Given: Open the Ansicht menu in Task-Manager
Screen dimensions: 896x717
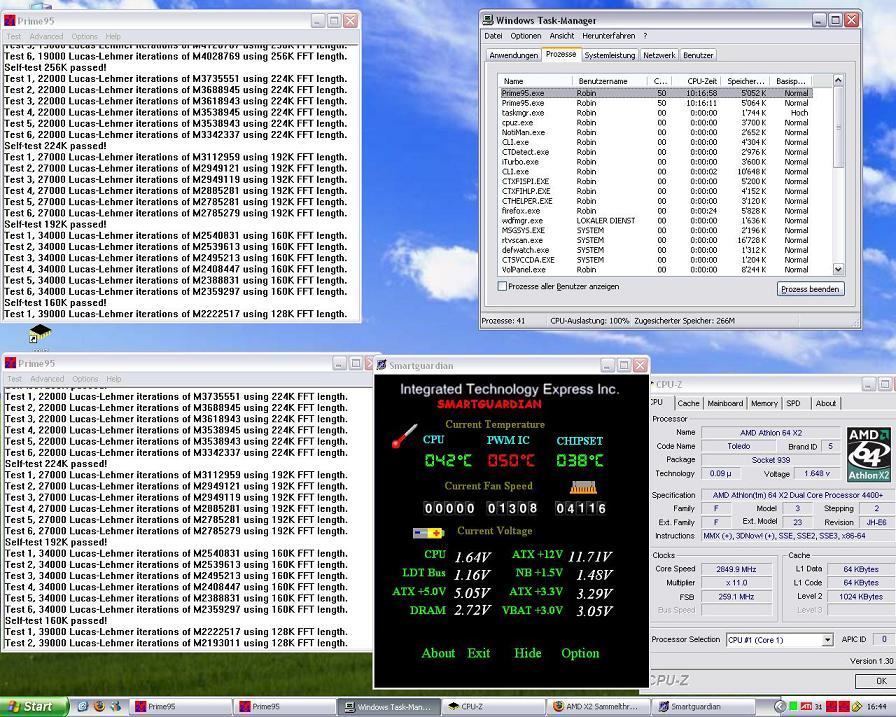Looking at the screenshot, I should point(562,35).
